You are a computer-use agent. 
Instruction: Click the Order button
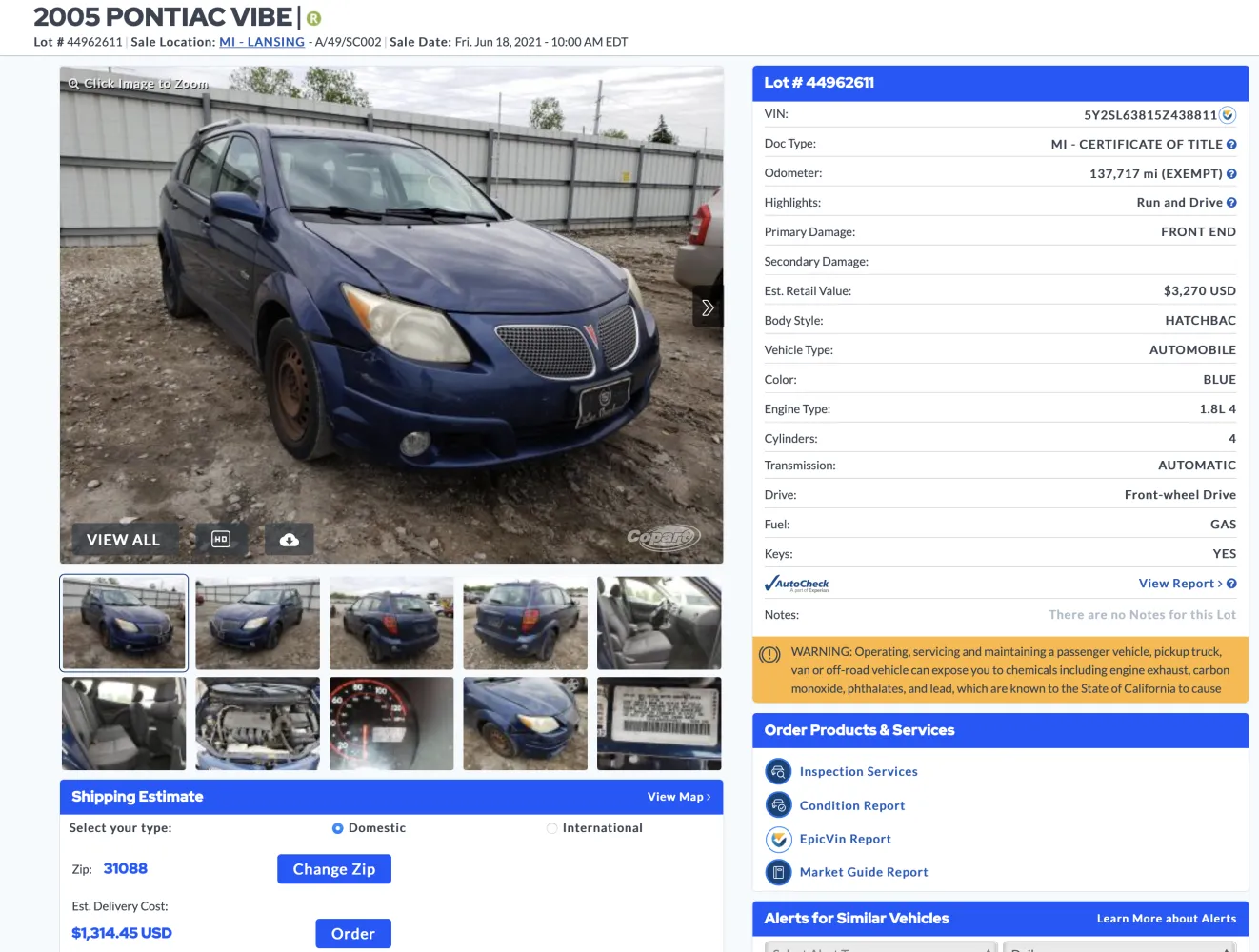[x=353, y=934]
